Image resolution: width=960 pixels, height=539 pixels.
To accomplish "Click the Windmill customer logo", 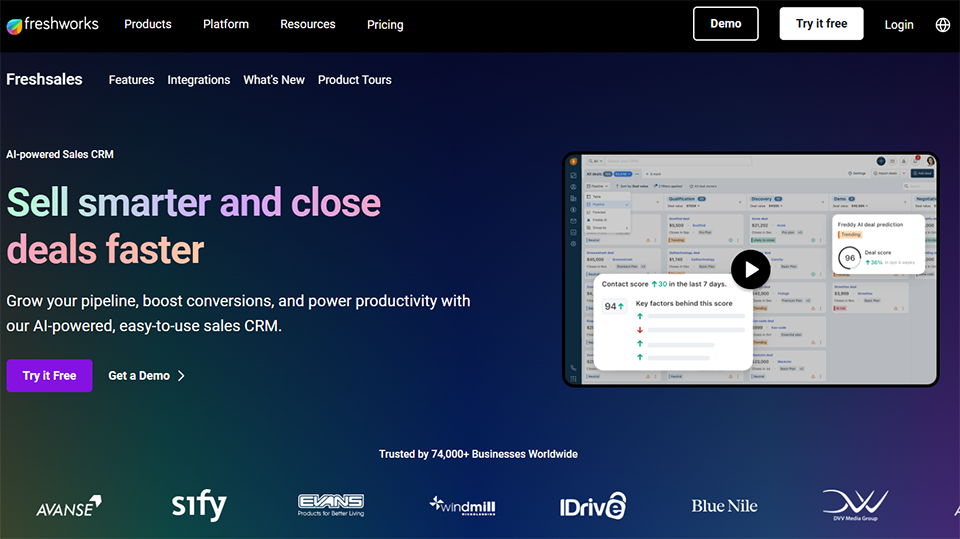I will [462, 506].
